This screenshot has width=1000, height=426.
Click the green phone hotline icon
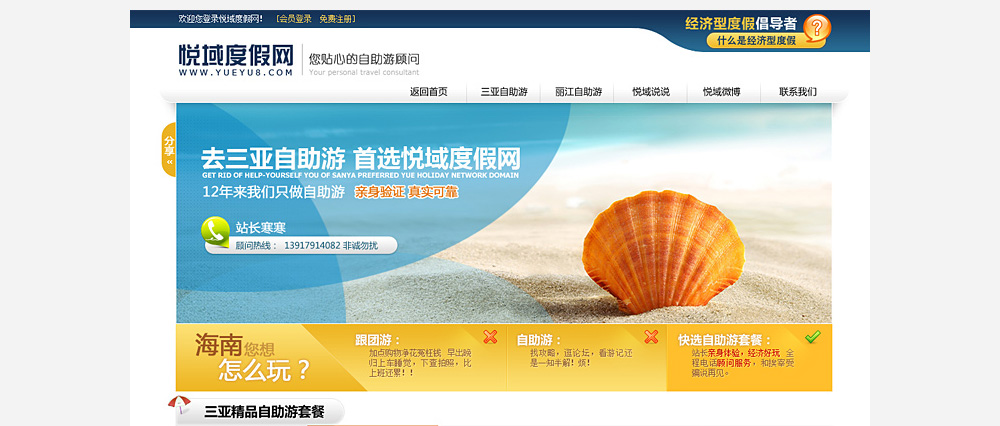215,230
